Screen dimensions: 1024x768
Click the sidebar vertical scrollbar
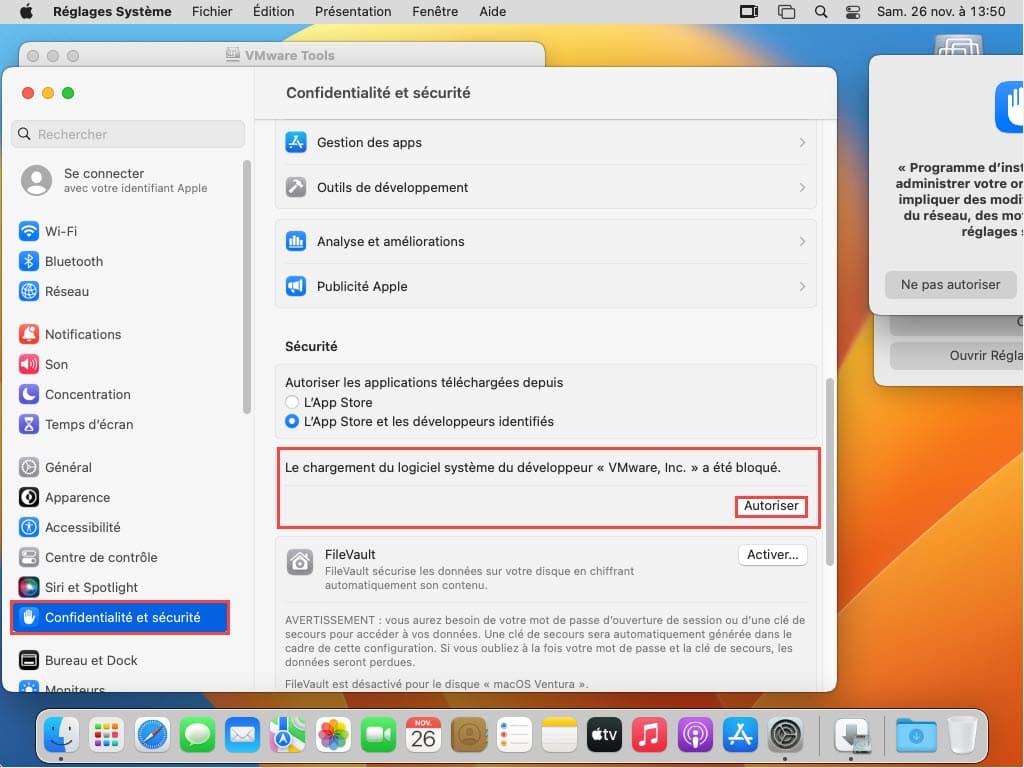pyautogui.click(x=247, y=287)
